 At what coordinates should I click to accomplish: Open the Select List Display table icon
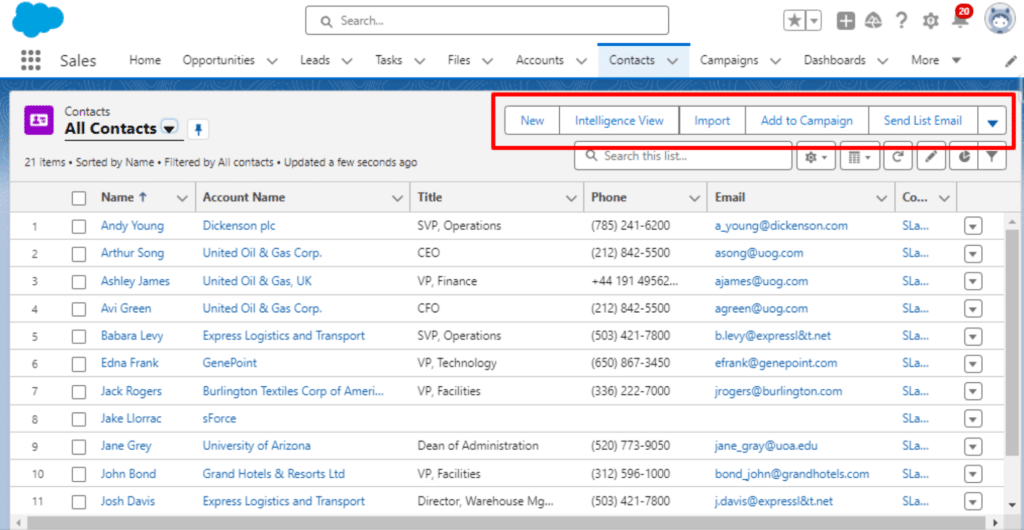(x=859, y=157)
